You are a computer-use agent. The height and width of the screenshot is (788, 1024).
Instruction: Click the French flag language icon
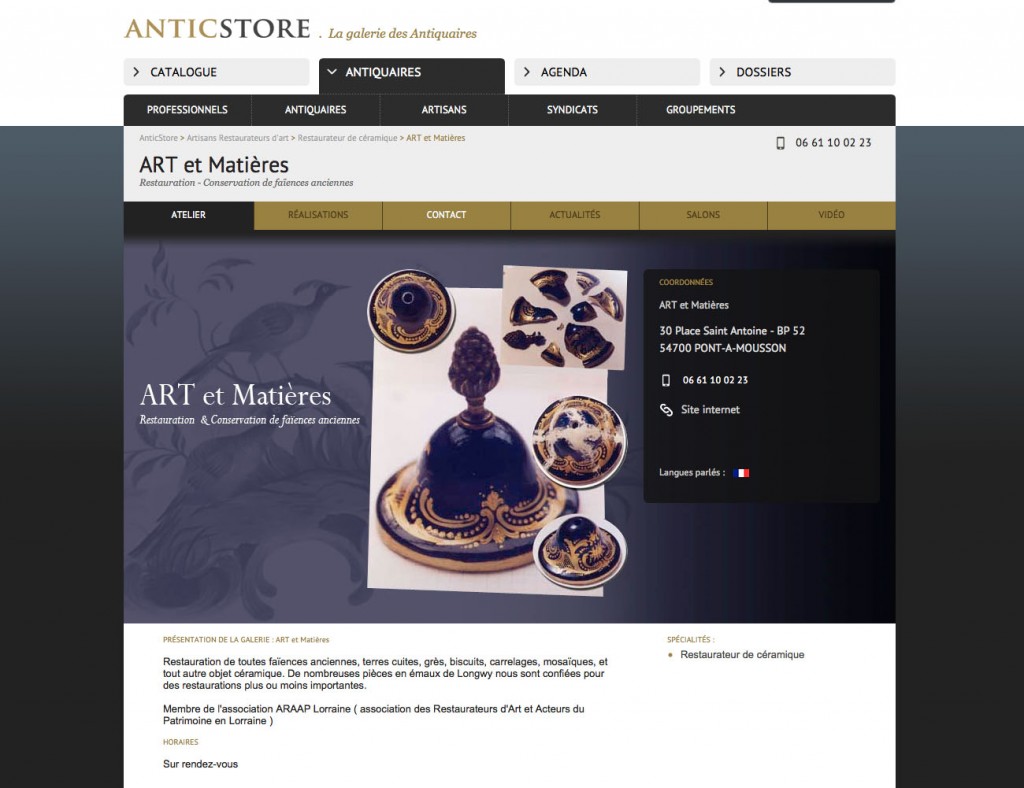(x=741, y=473)
